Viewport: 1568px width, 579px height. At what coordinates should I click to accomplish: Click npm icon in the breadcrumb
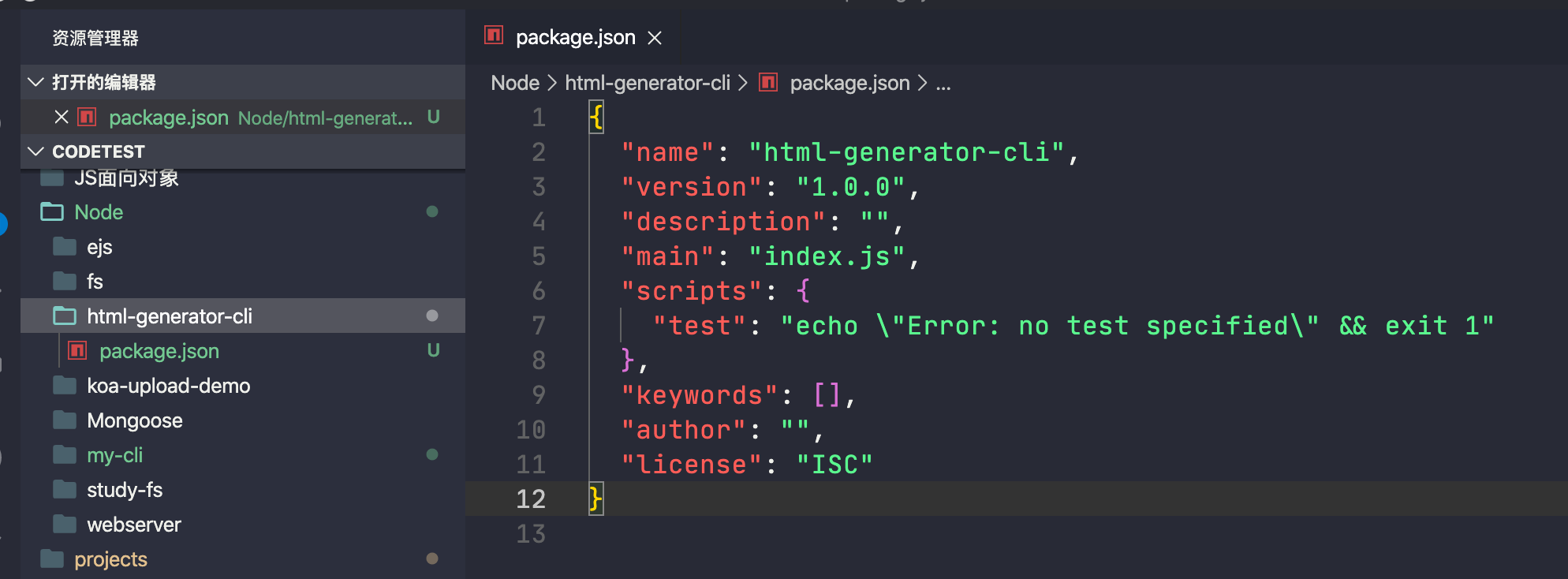click(768, 82)
